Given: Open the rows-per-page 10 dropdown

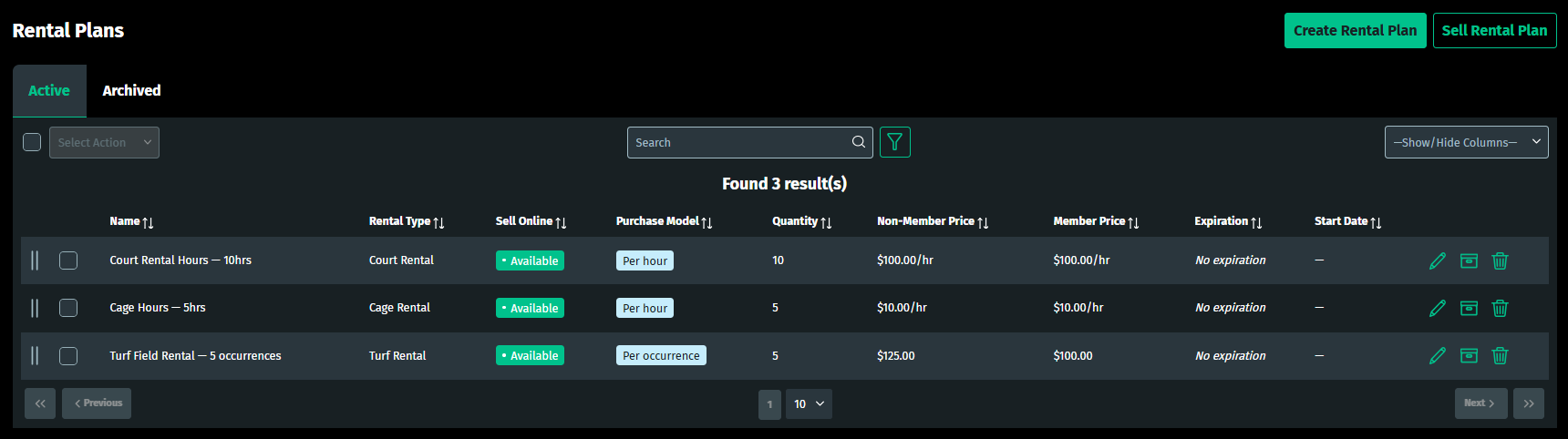Looking at the screenshot, I should 809,403.
